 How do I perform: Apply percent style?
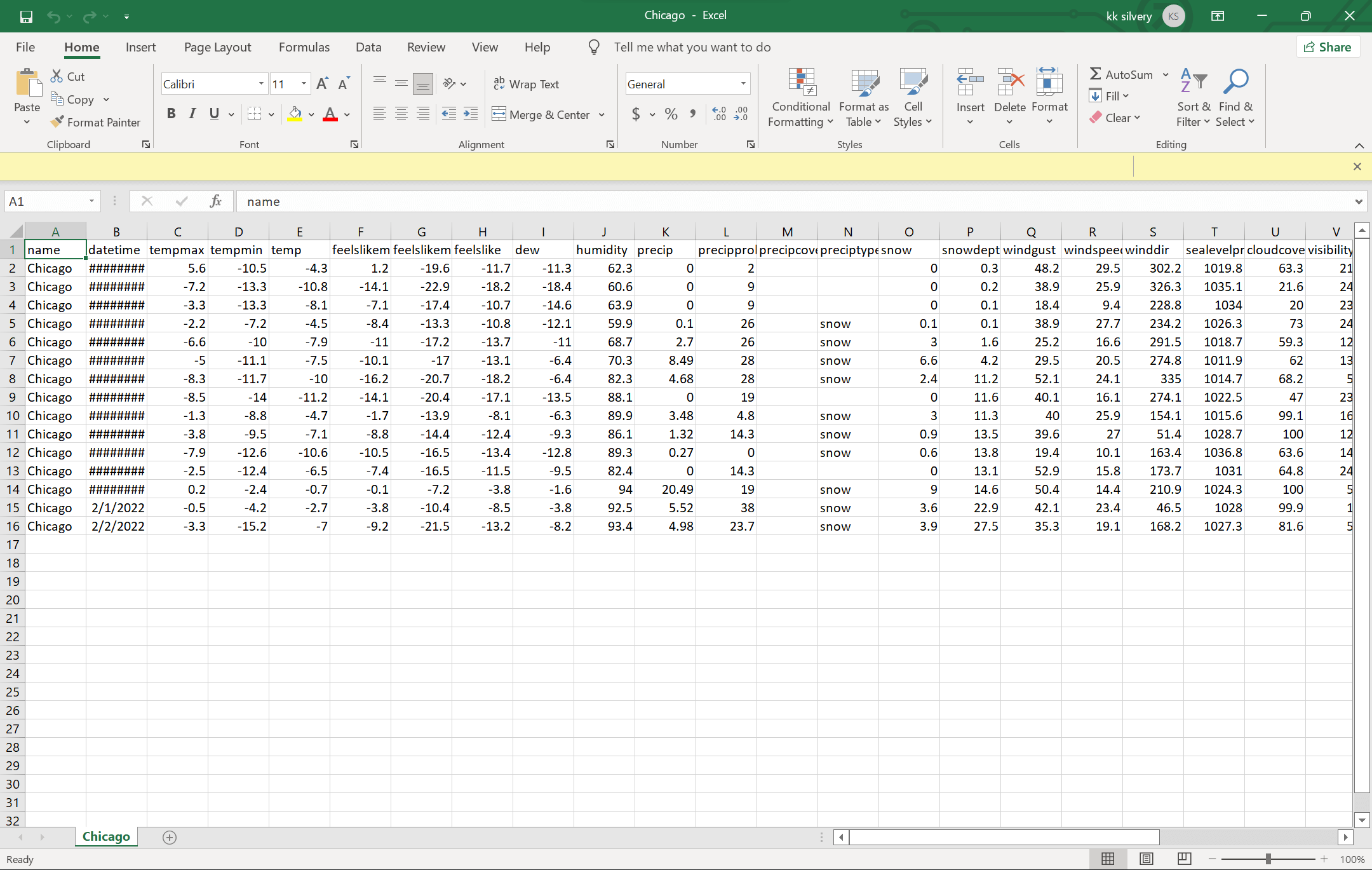[671, 114]
